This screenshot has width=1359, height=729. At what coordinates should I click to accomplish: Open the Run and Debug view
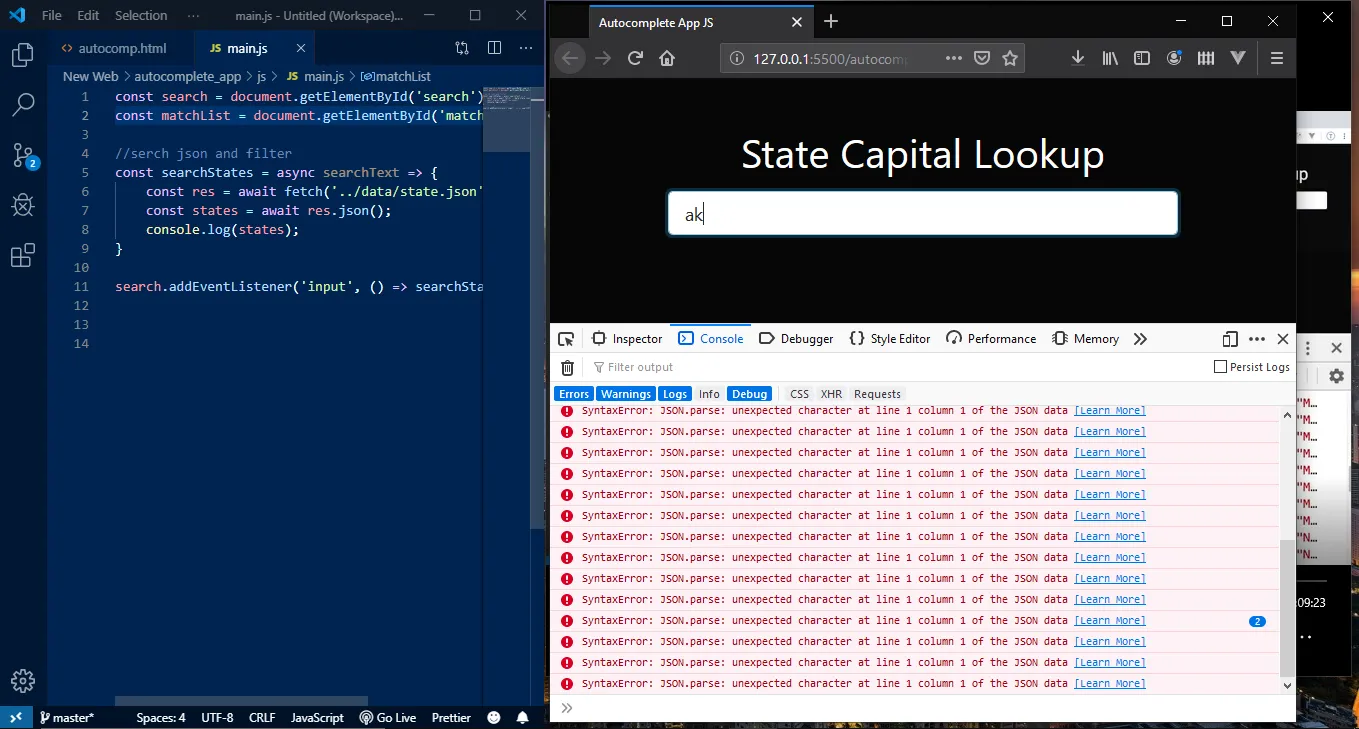click(x=22, y=205)
